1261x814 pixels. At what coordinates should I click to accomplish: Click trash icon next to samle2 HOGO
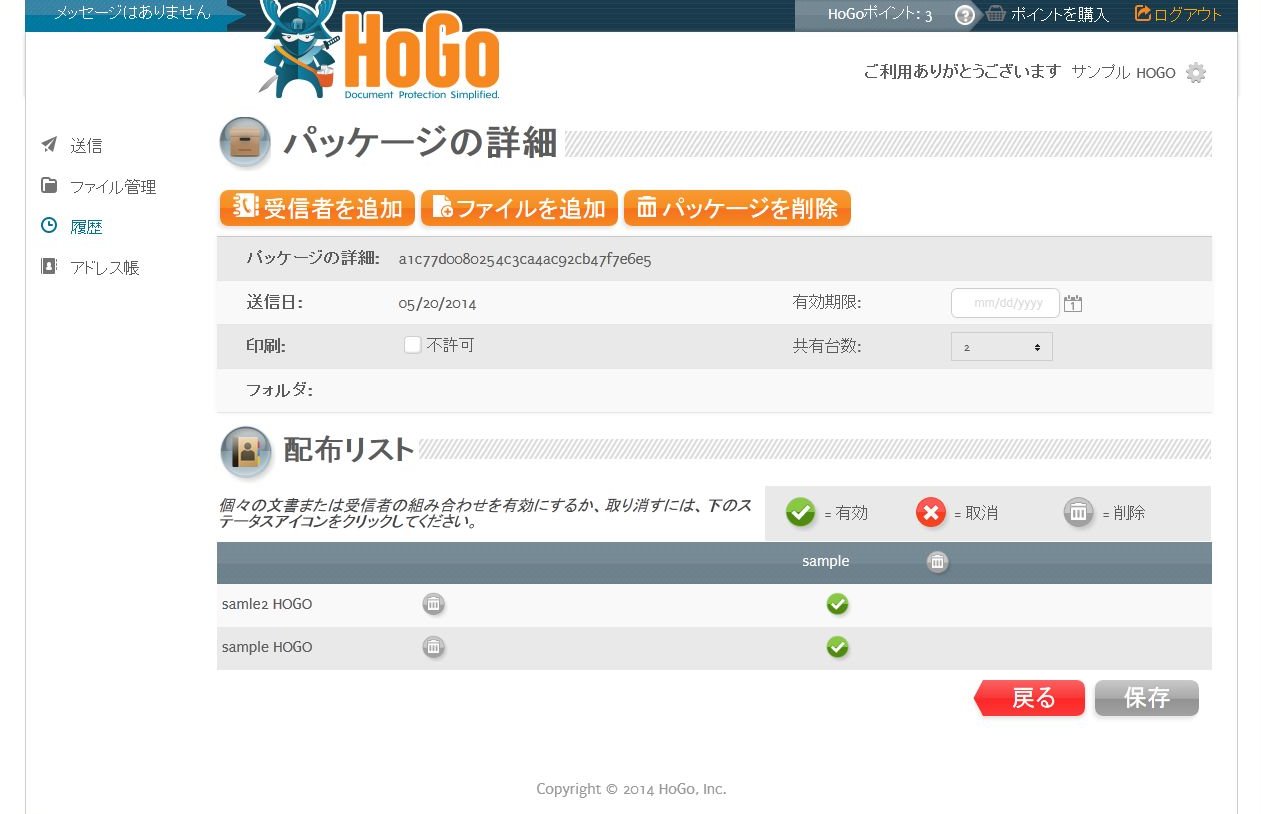tap(433, 604)
